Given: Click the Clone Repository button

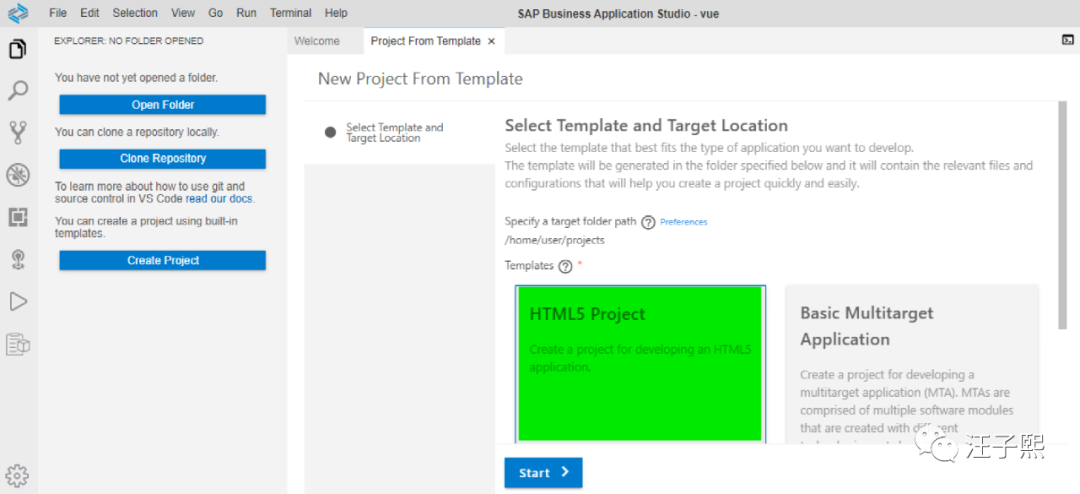Looking at the screenshot, I should pos(162,158).
